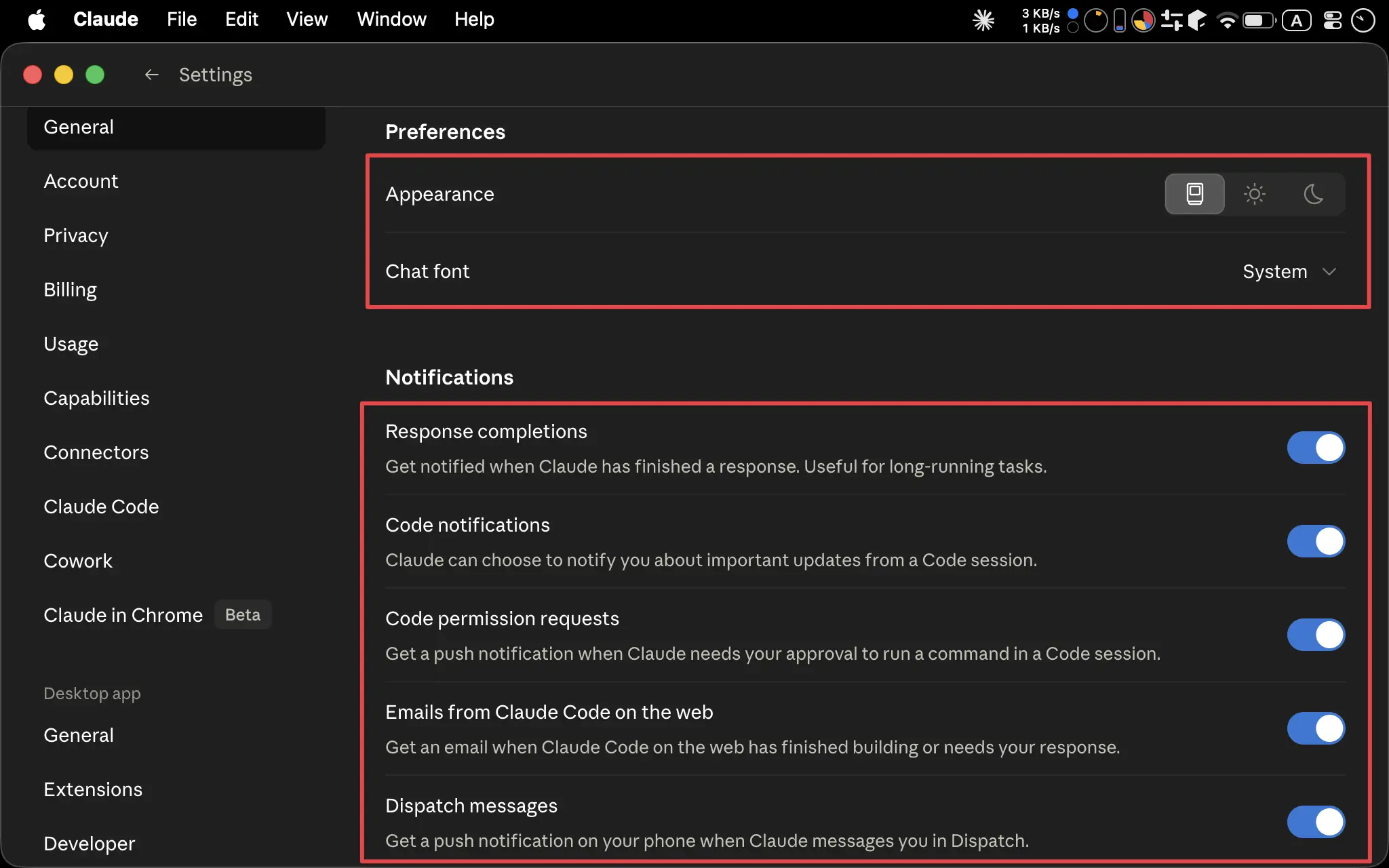The image size is (1389, 868).
Task: Select General under Desktop app
Action: click(176, 735)
